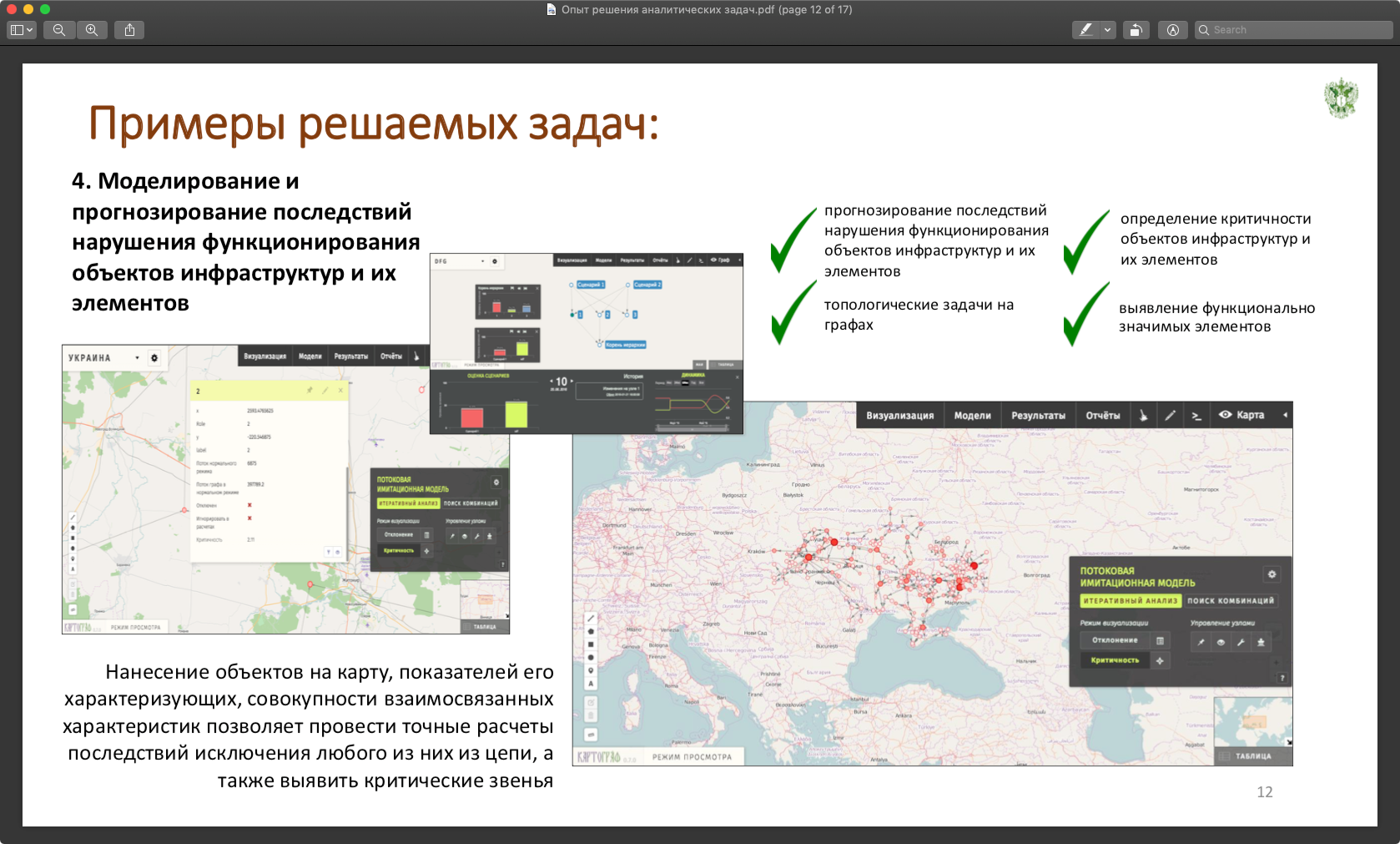Show the Markup toolbar
The width and height of the screenshot is (1400, 844).
tap(1172, 30)
